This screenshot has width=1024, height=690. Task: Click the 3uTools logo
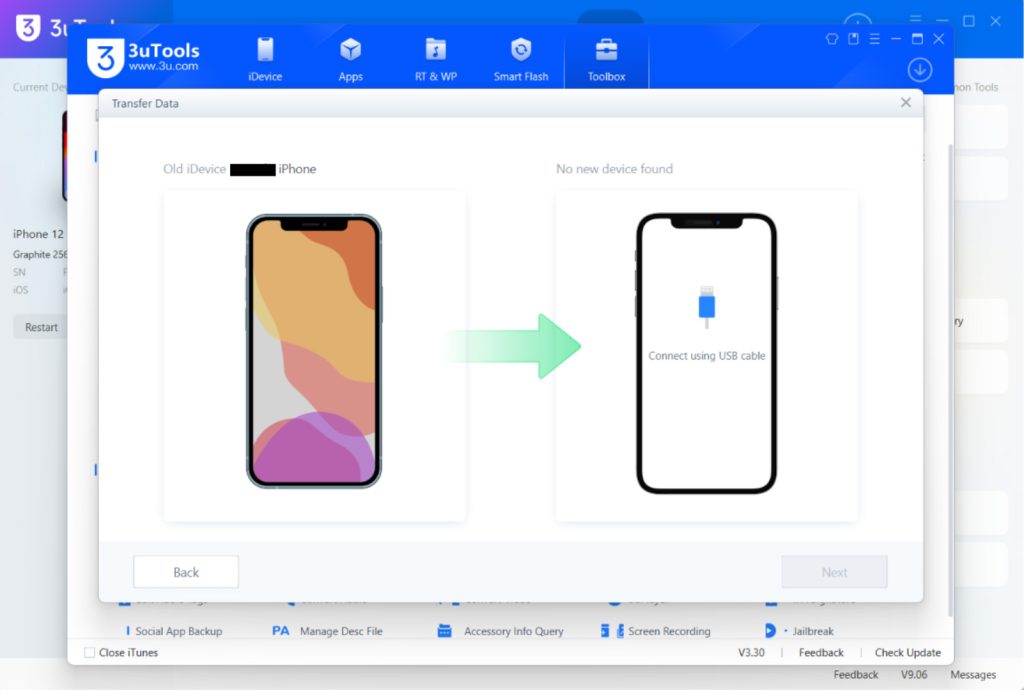point(143,57)
